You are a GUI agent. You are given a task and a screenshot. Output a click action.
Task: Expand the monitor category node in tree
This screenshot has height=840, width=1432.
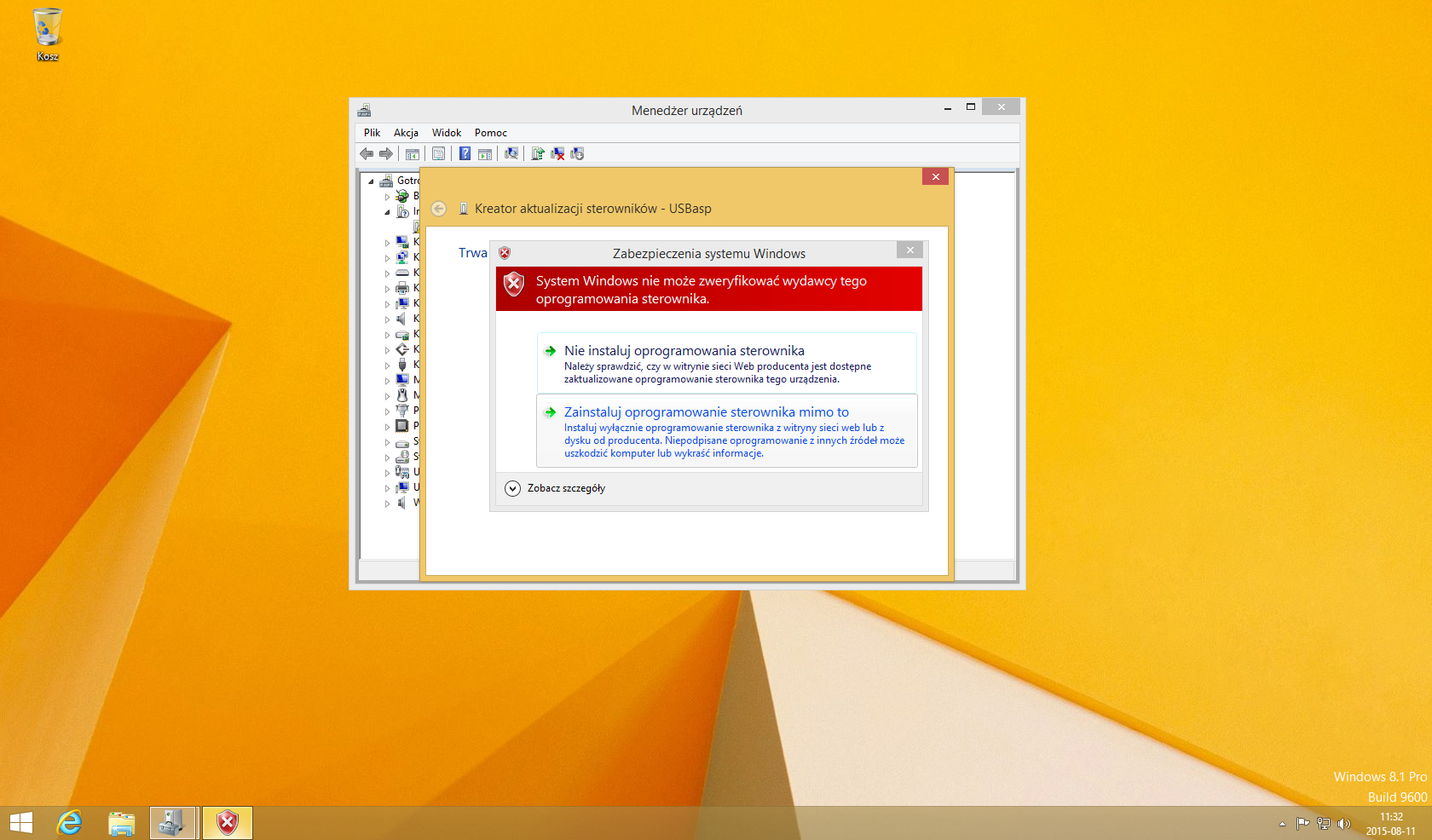(387, 381)
